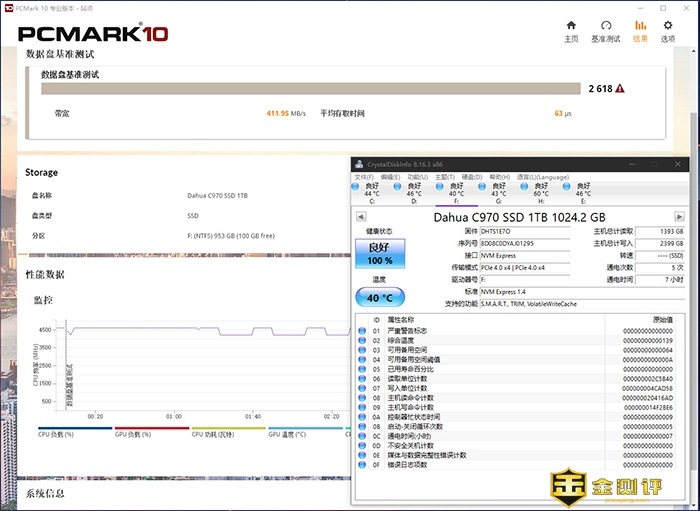Open 语言(L)(Language) menu
700x511 pixels.
pyautogui.click(x=543, y=177)
